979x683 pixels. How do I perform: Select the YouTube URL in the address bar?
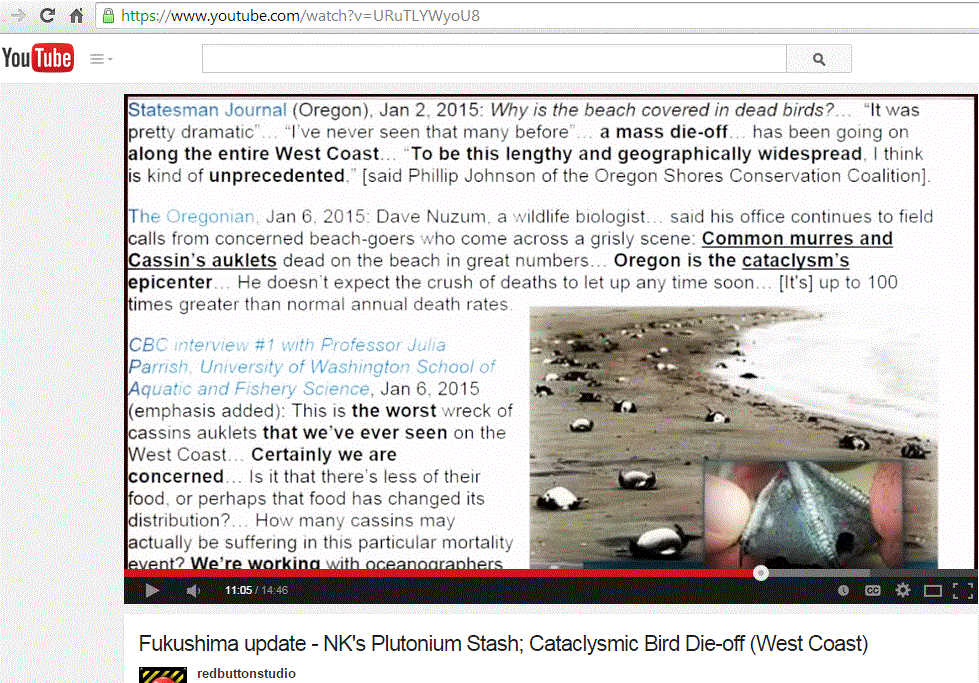point(300,16)
